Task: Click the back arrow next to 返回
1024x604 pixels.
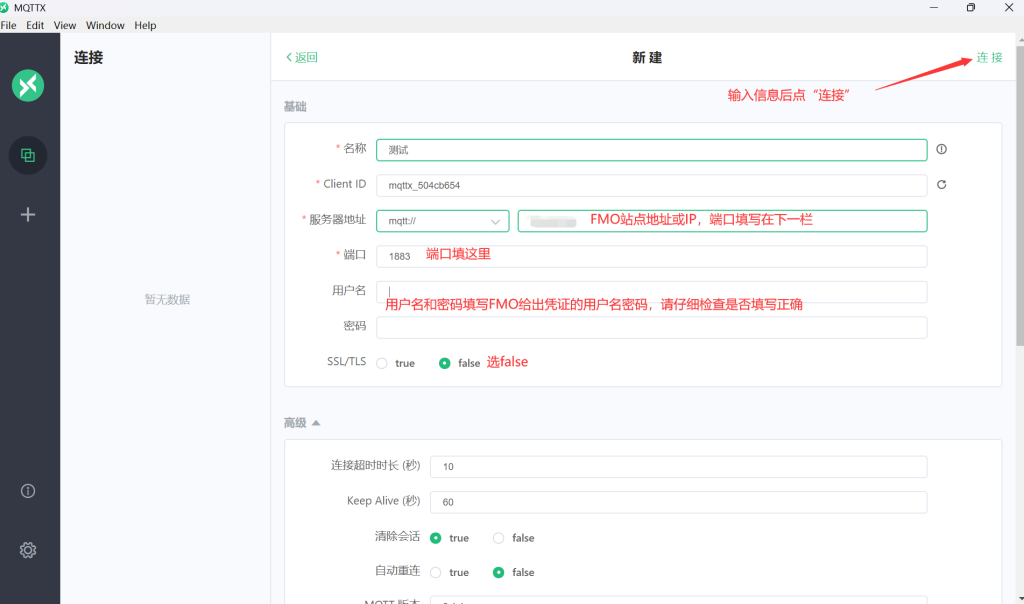Action: 290,58
